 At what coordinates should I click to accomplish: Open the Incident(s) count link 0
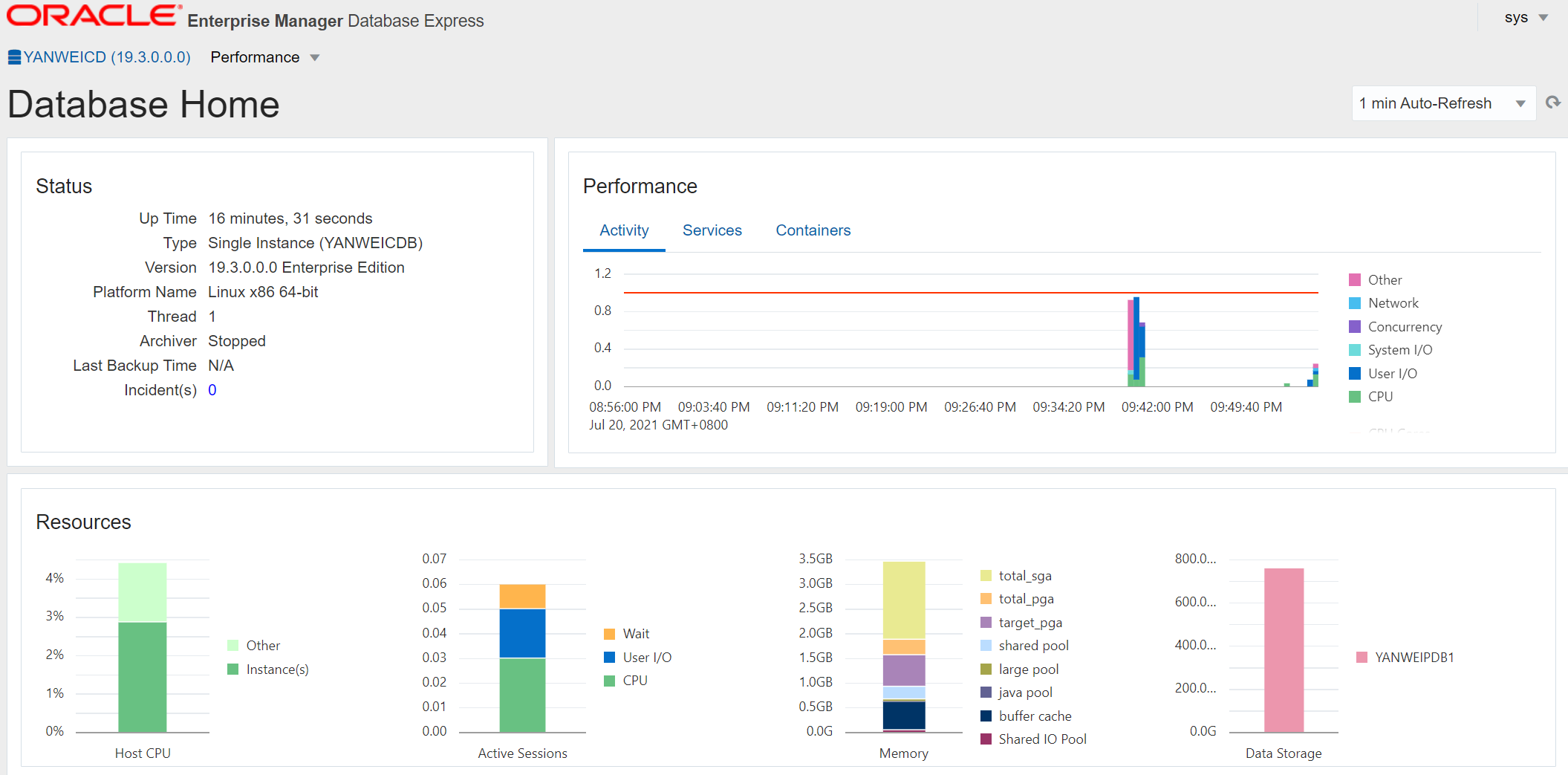click(x=212, y=390)
